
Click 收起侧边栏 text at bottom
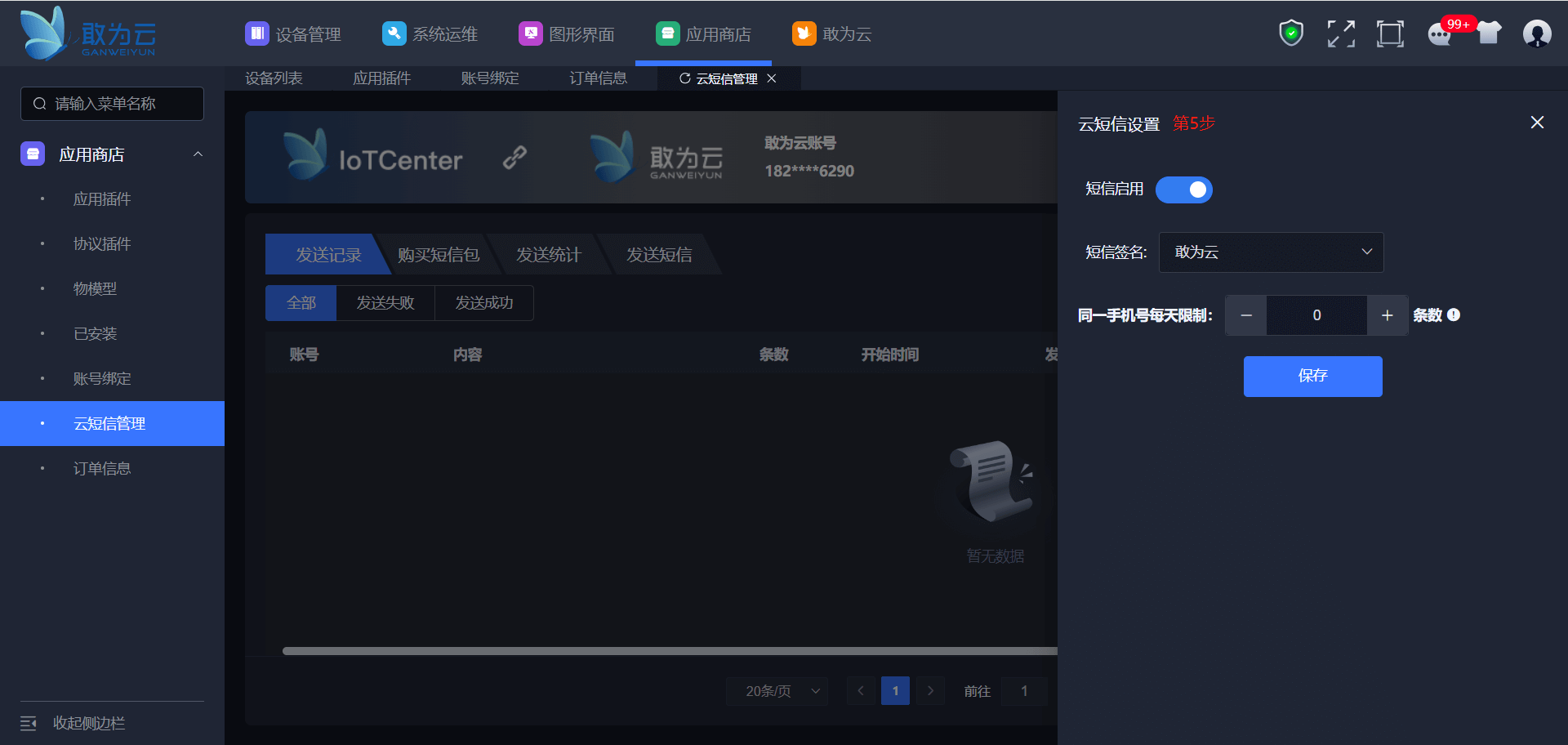[89, 723]
